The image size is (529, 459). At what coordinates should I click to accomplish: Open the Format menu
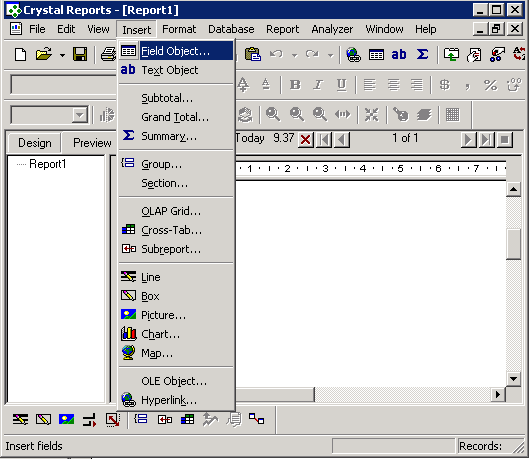coord(179,29)
